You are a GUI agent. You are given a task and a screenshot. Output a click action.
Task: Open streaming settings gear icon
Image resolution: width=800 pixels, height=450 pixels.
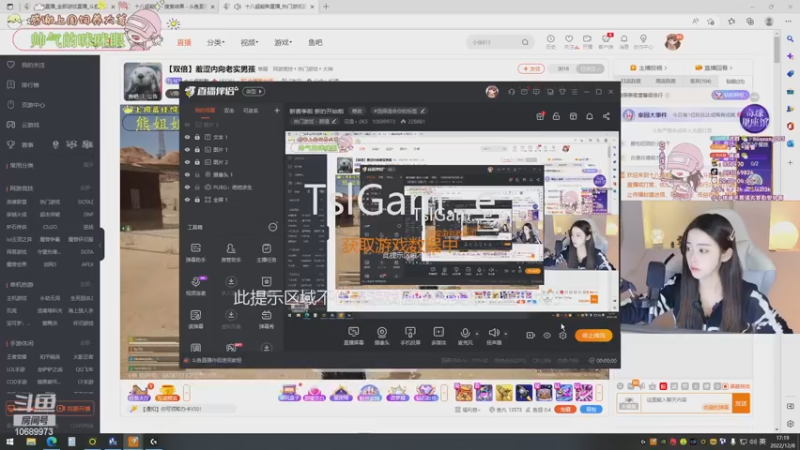pyautogui.click(x=563, y=335)
